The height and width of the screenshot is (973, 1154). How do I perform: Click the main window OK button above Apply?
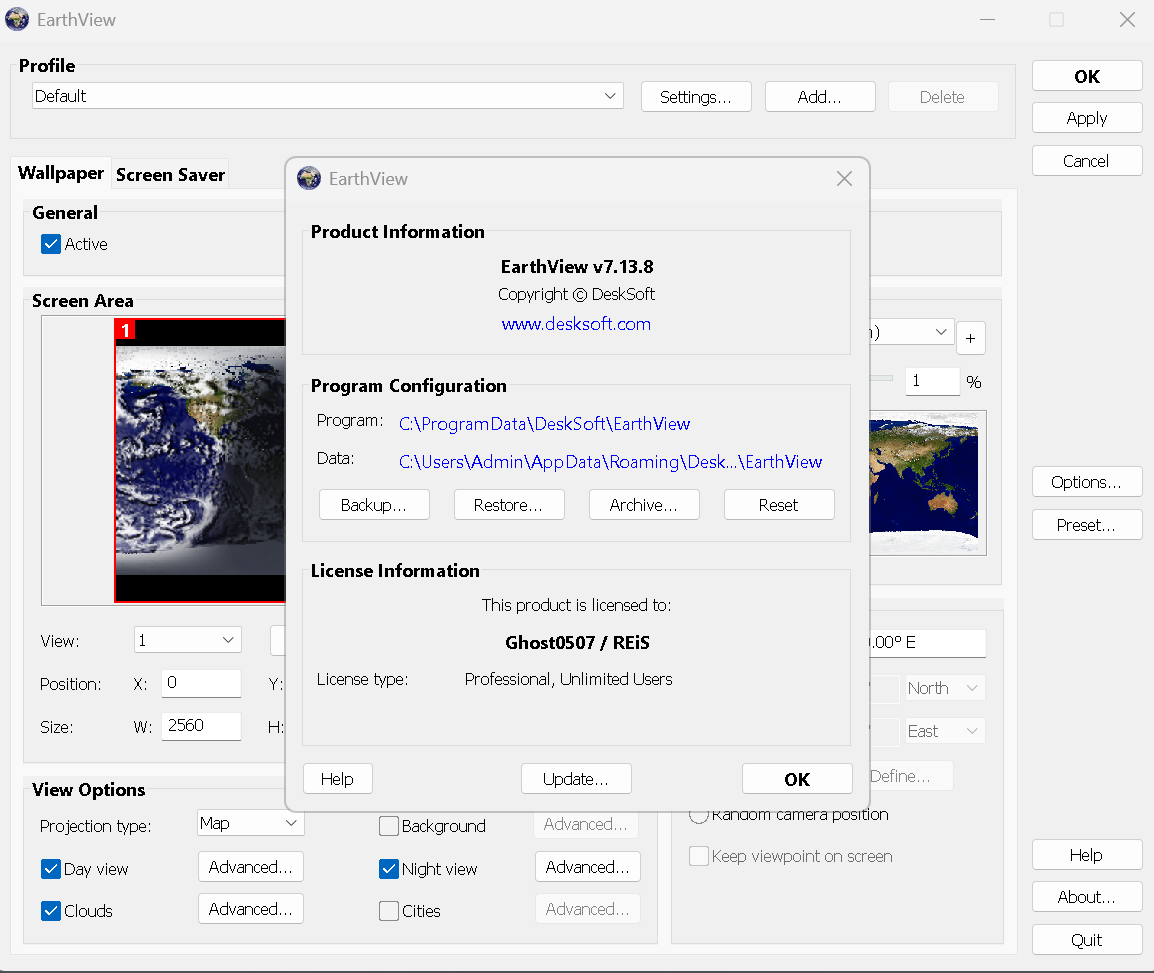1087,76
